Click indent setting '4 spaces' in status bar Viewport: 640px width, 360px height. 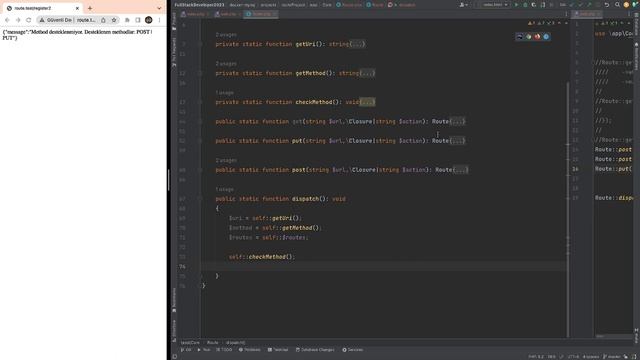point(590,357)
